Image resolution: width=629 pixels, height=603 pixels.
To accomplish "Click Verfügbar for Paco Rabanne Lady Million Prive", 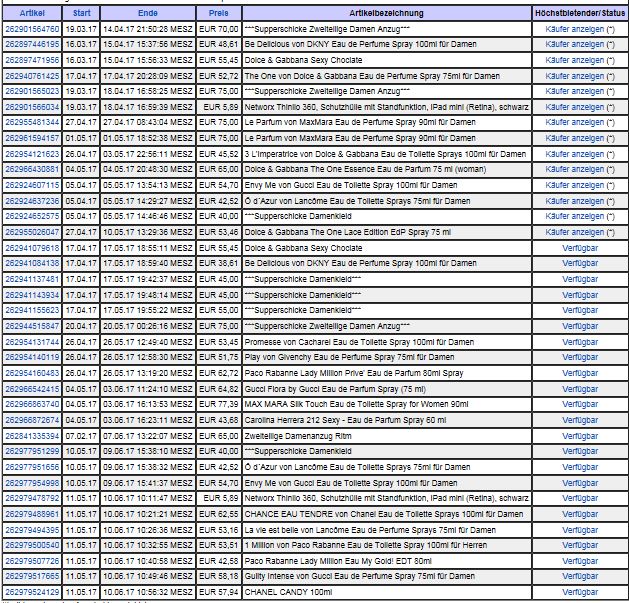I will tap(580, 373).
